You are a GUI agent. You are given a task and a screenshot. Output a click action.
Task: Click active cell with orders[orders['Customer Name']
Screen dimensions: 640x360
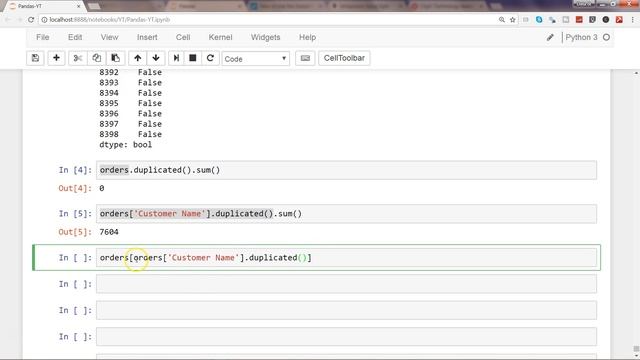click(x=346, y=258)
